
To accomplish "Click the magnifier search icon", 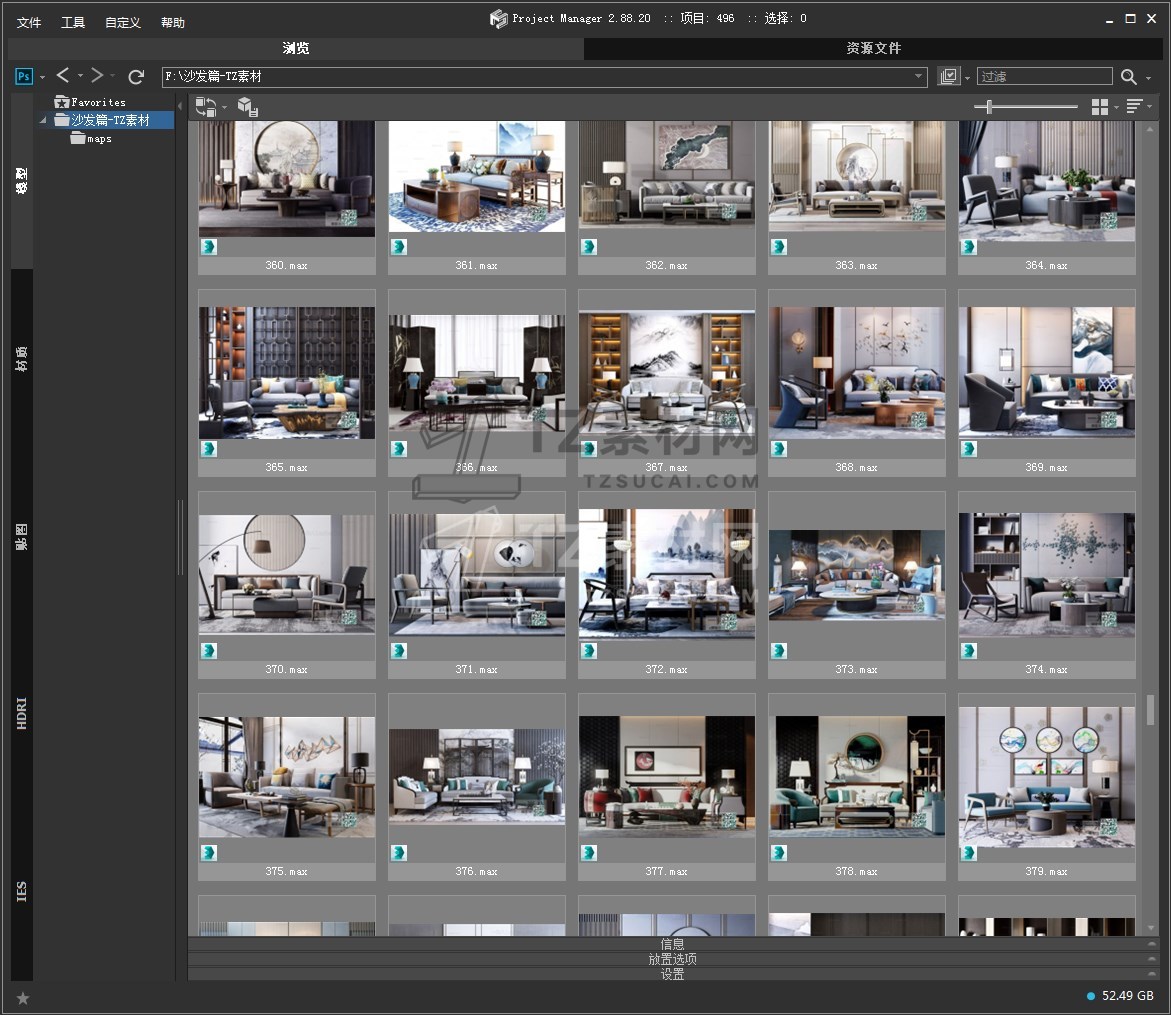I will pyautogui.click(x=1128, y=76).
